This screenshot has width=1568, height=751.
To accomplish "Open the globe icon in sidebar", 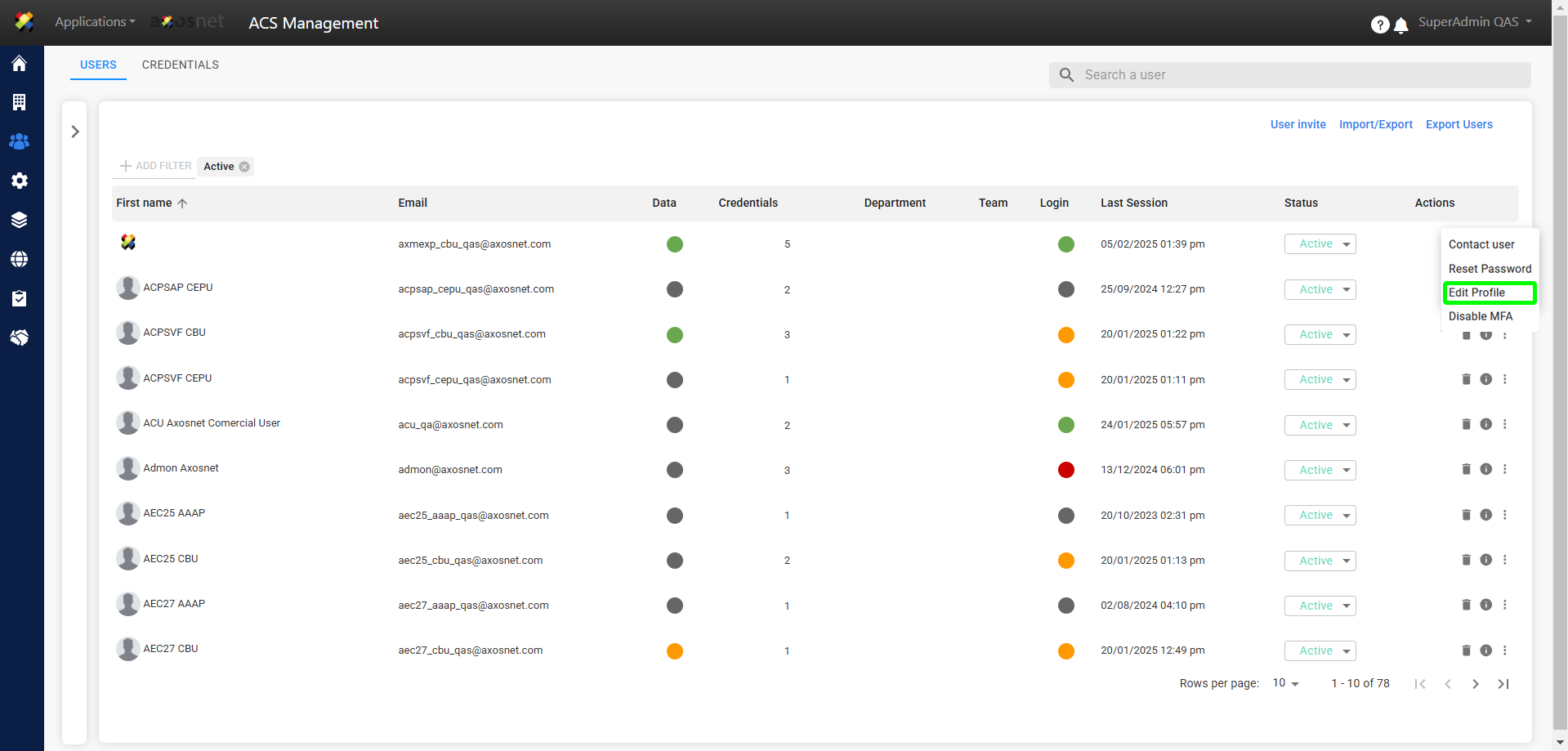I will pos(20,259).
